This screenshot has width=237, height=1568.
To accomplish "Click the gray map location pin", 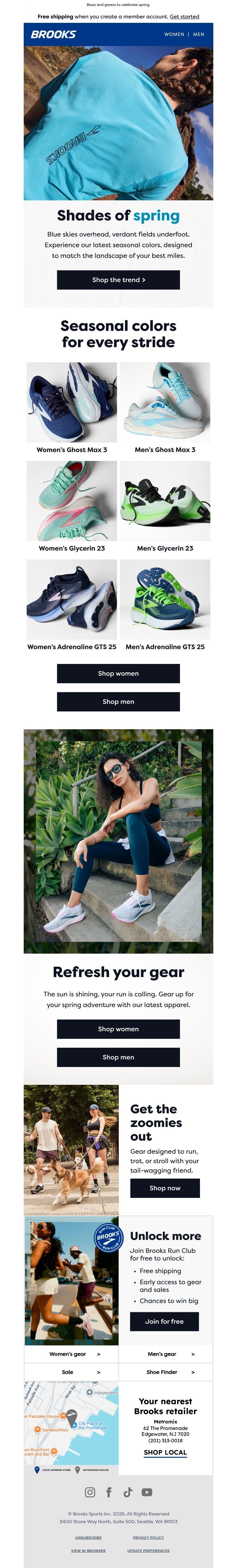I will click(72, 1417).
